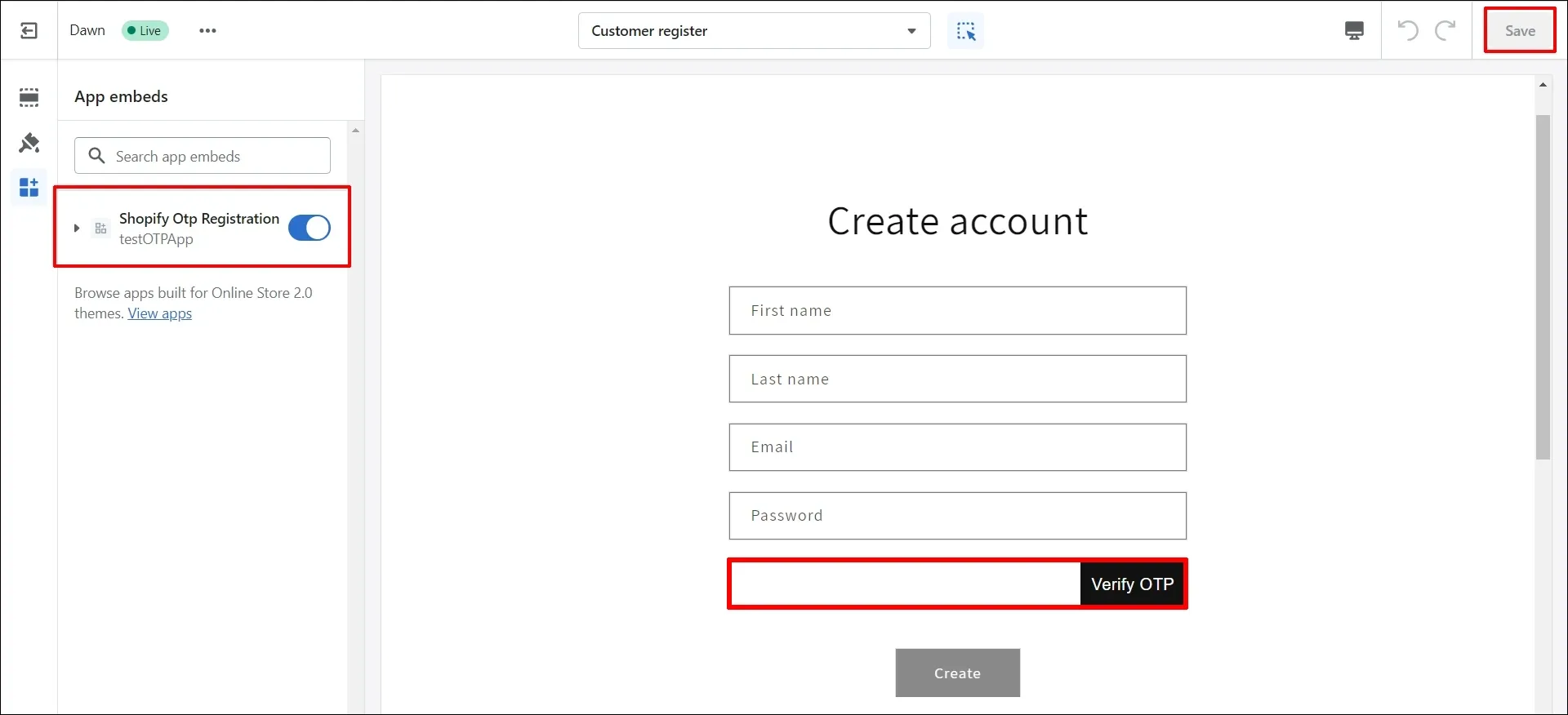Switch to desktop preview device icon
The width and height of the screenshot is (1568, 715).
(1354, 31)
